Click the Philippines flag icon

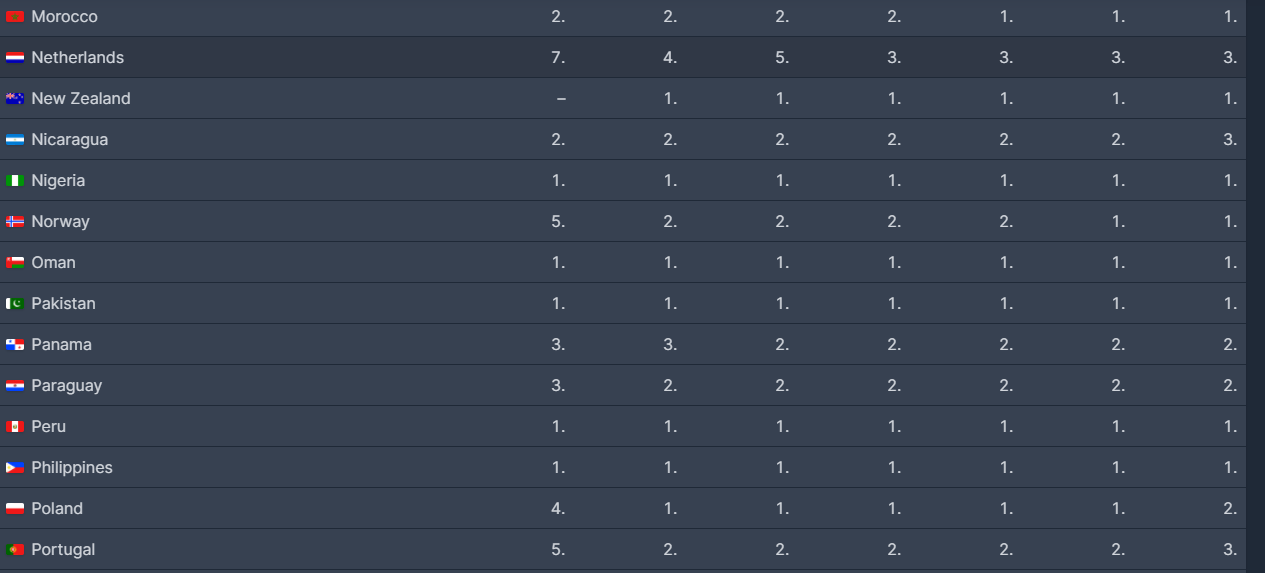coord(15,468)
